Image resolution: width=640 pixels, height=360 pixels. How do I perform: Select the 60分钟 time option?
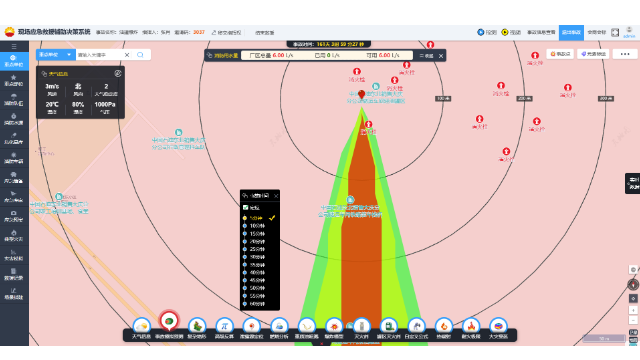[256, 304]
